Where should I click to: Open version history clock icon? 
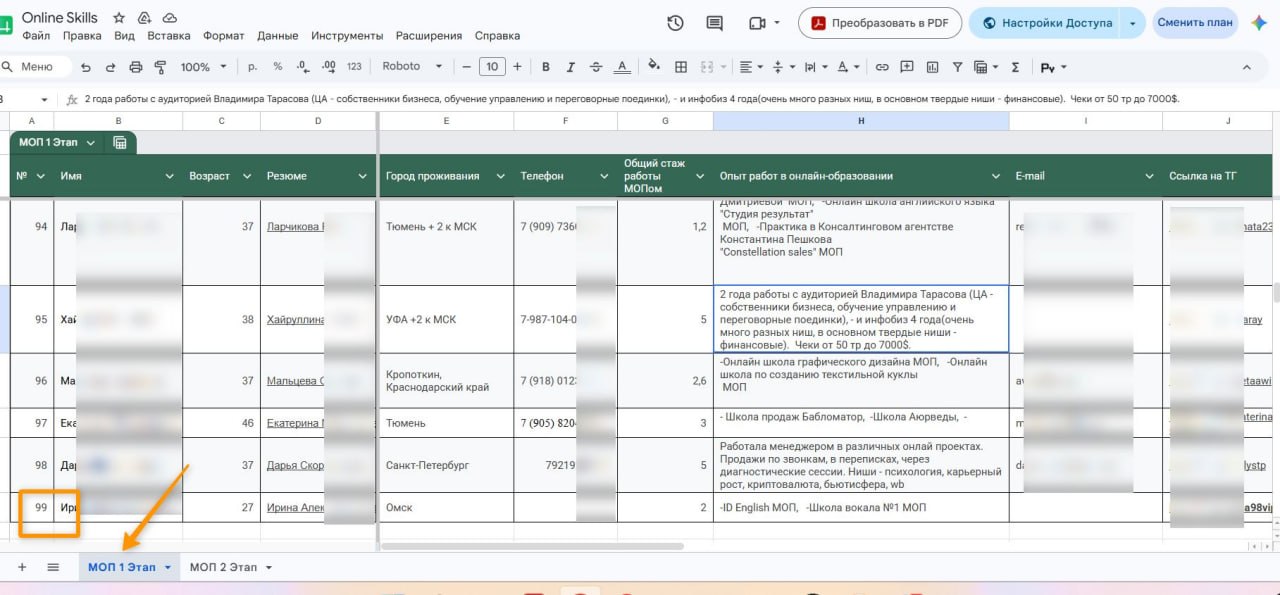(675, 23)
